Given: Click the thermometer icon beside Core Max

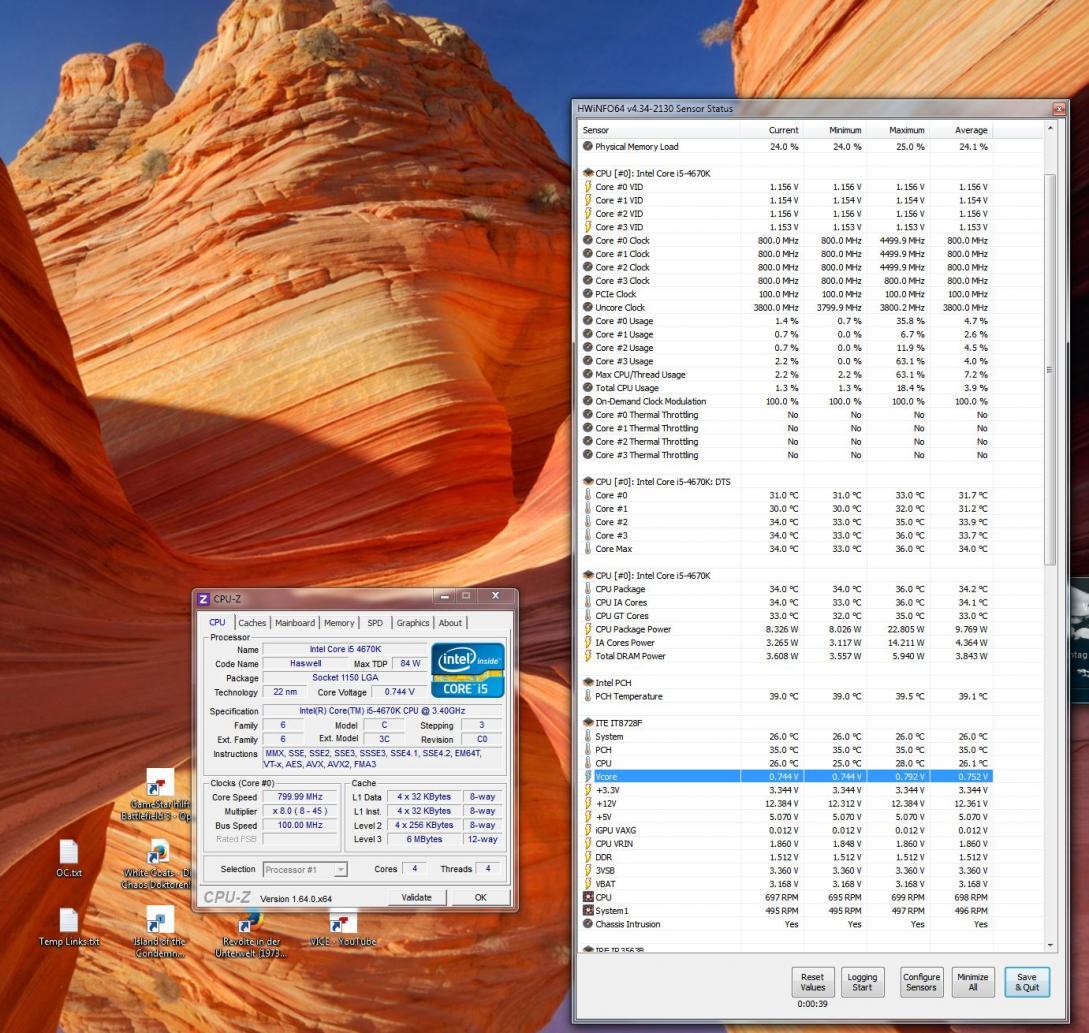Looking at the screenshot, I should [588, 549].
